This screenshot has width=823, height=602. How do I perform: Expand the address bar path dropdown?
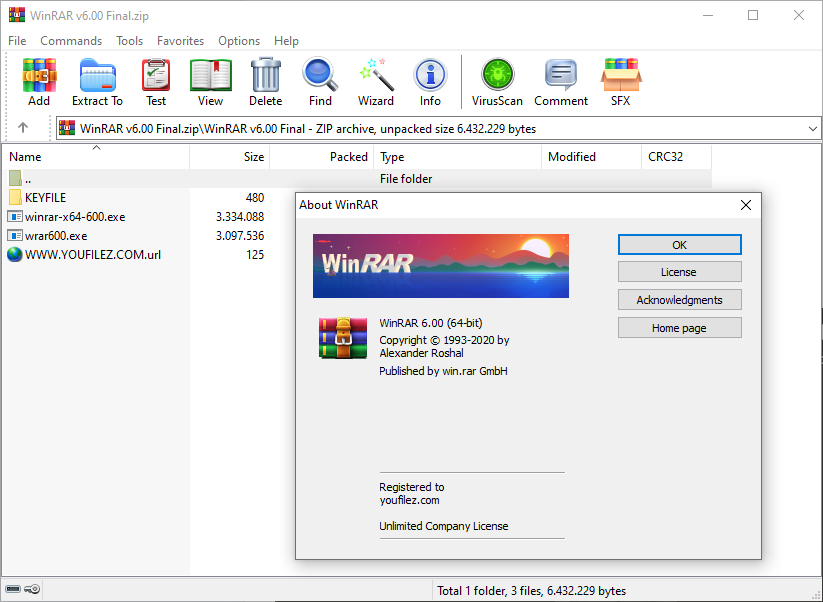(813, 129)
